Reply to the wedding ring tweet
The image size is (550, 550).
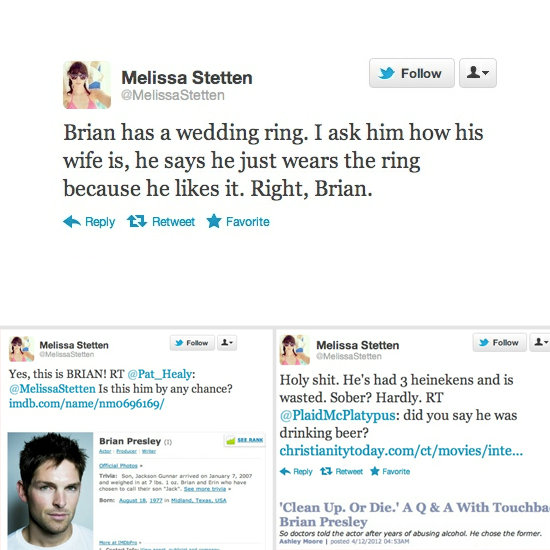coord(89,222)
